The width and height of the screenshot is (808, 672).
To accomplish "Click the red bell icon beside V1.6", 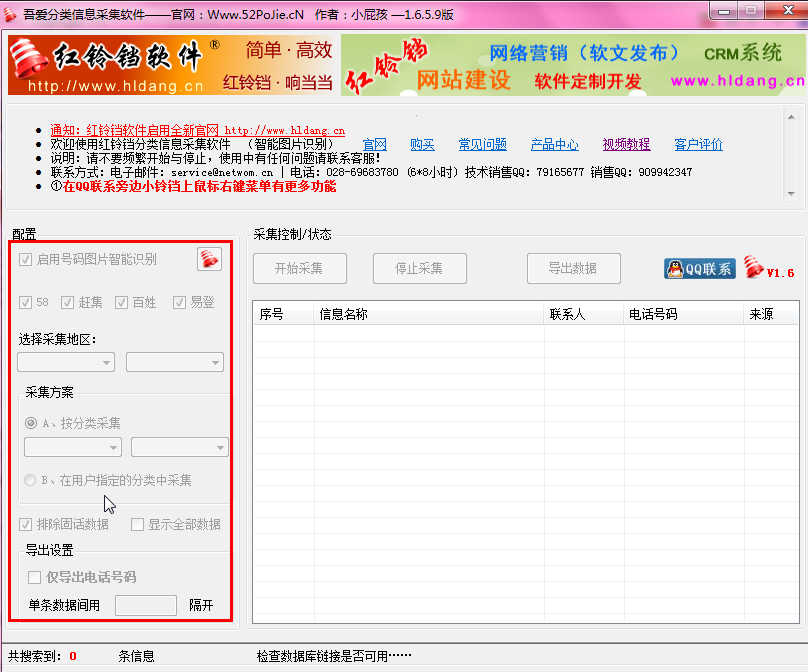I will point(753,267).
